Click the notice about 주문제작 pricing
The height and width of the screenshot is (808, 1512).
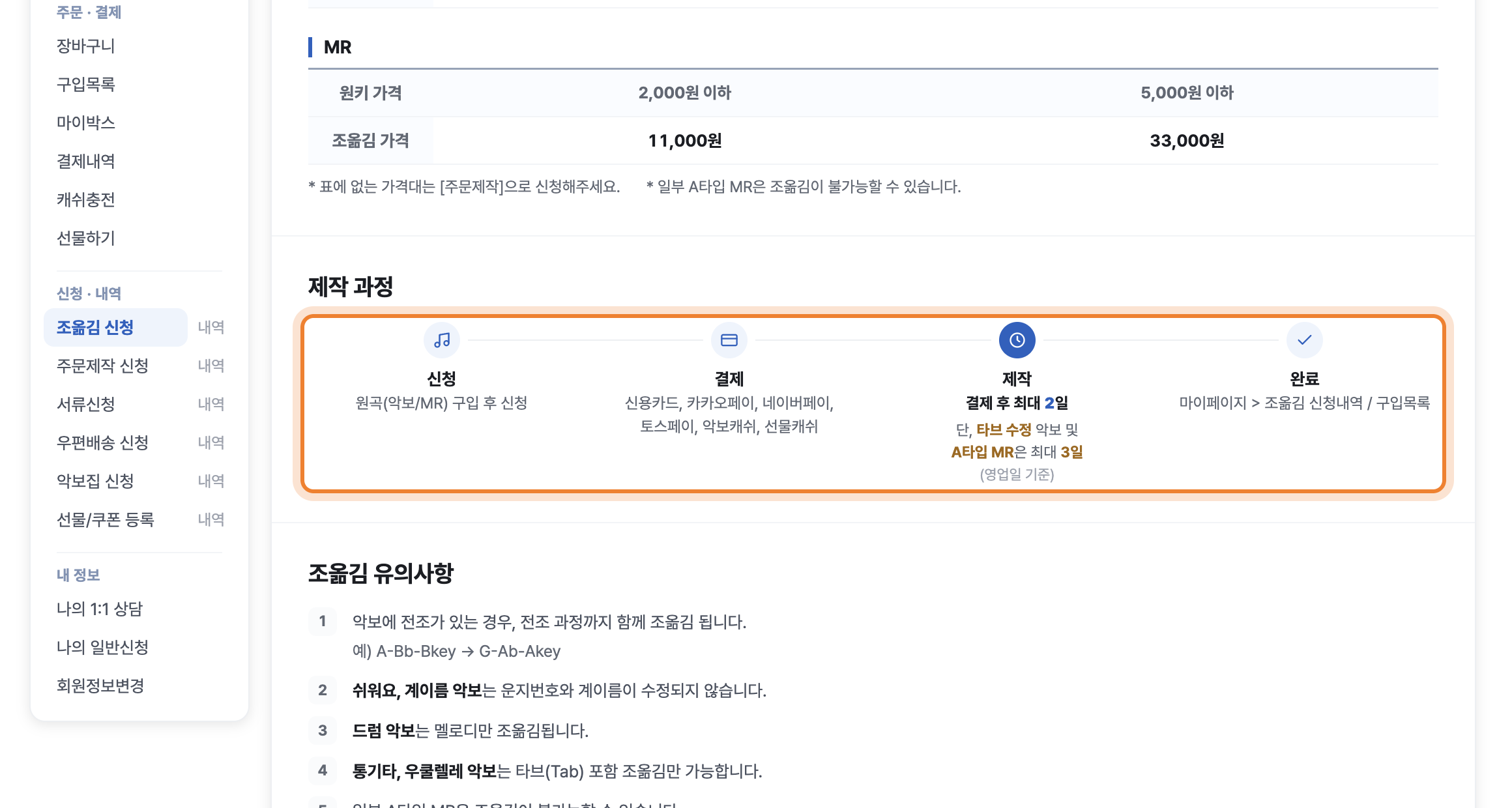464,187
